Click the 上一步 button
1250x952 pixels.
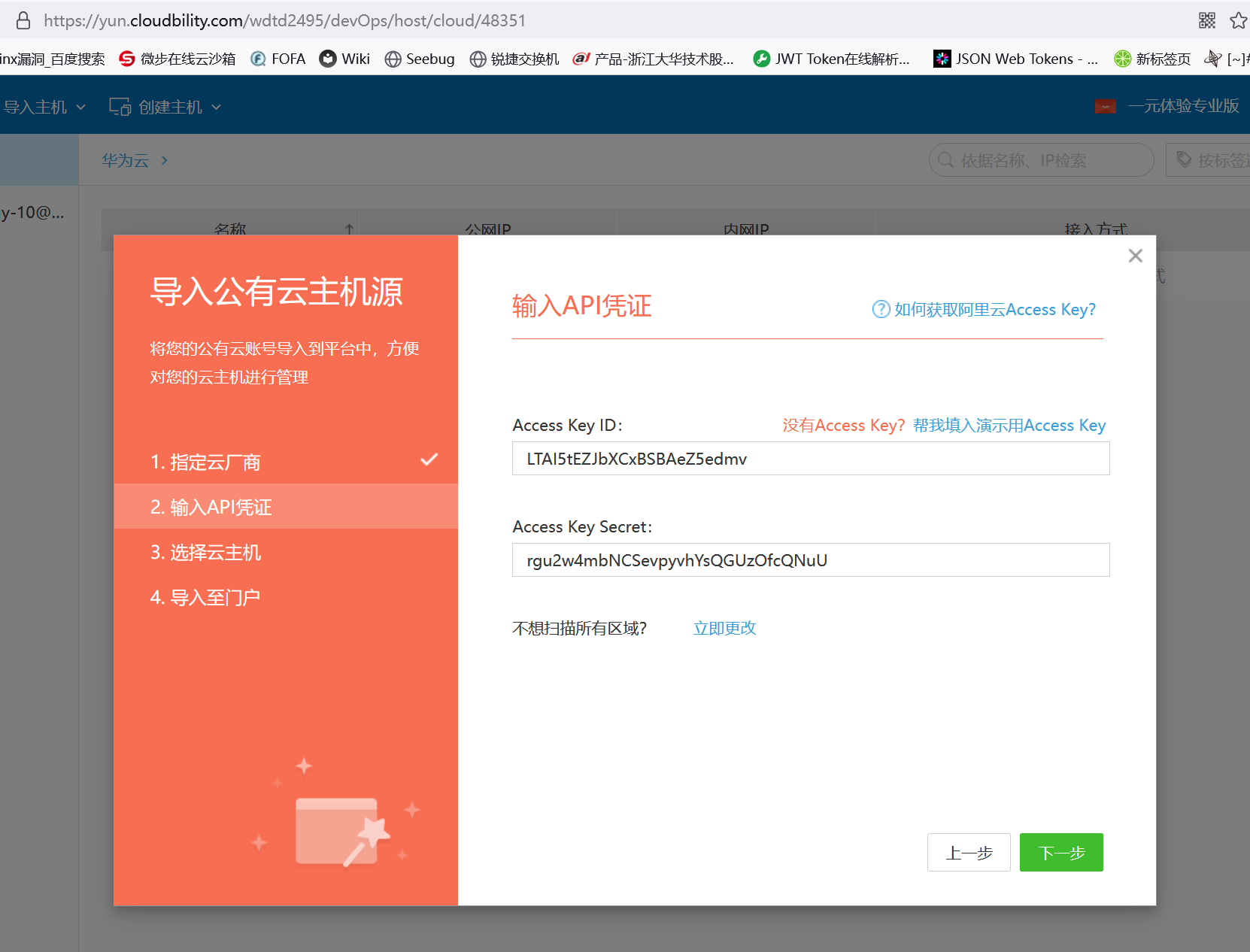click(969, 853)
